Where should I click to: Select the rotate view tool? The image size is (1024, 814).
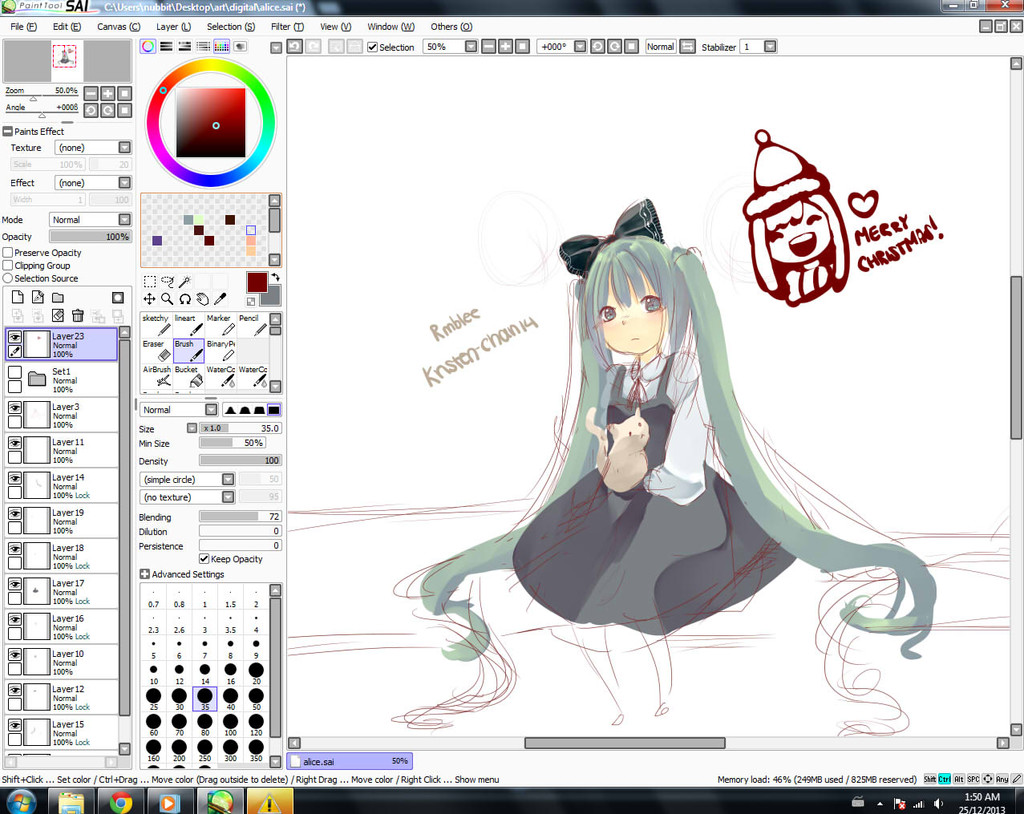coord(185,299)
